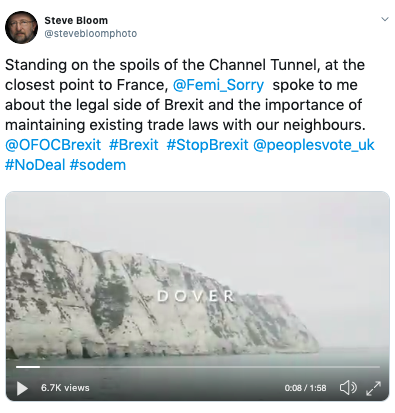Click the 0:08 / 1:58 timestamp
Viewport: 395px width, 413px height.
[305, 388]
